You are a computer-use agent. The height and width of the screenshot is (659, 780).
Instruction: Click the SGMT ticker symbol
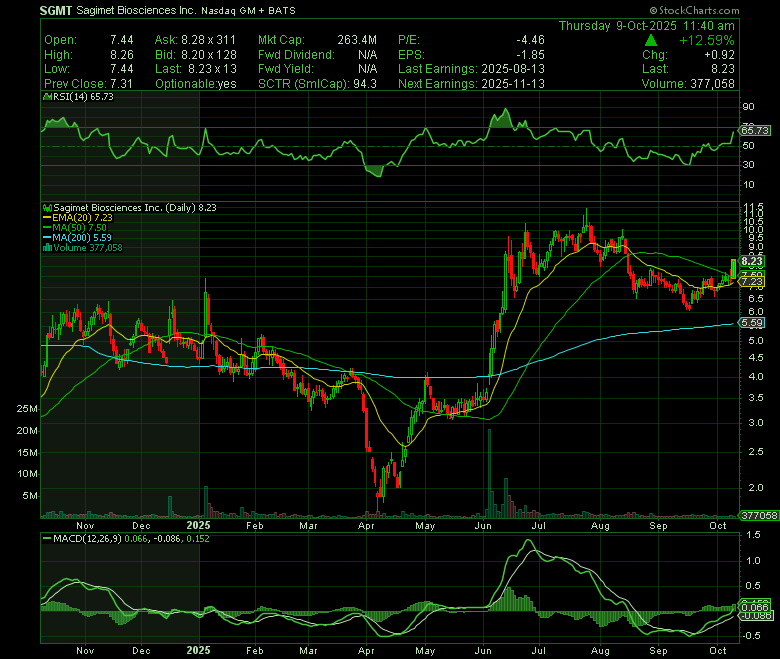pos(56,10)
